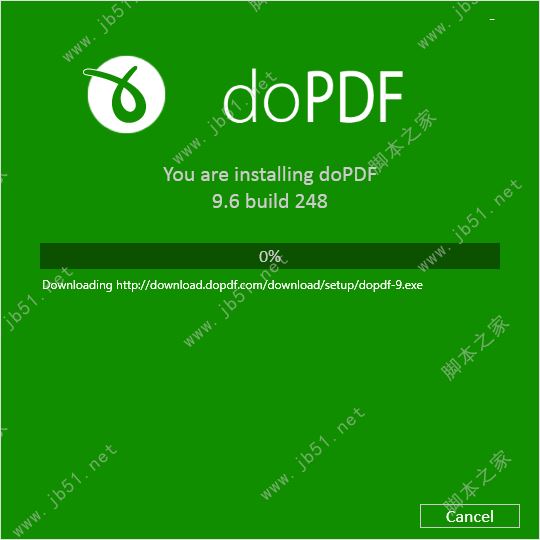Image resolution: width=540 pixels, height=540 pixels.
Task: Click the 'You are installing doPDF' heading
Action: click(270, 174)
